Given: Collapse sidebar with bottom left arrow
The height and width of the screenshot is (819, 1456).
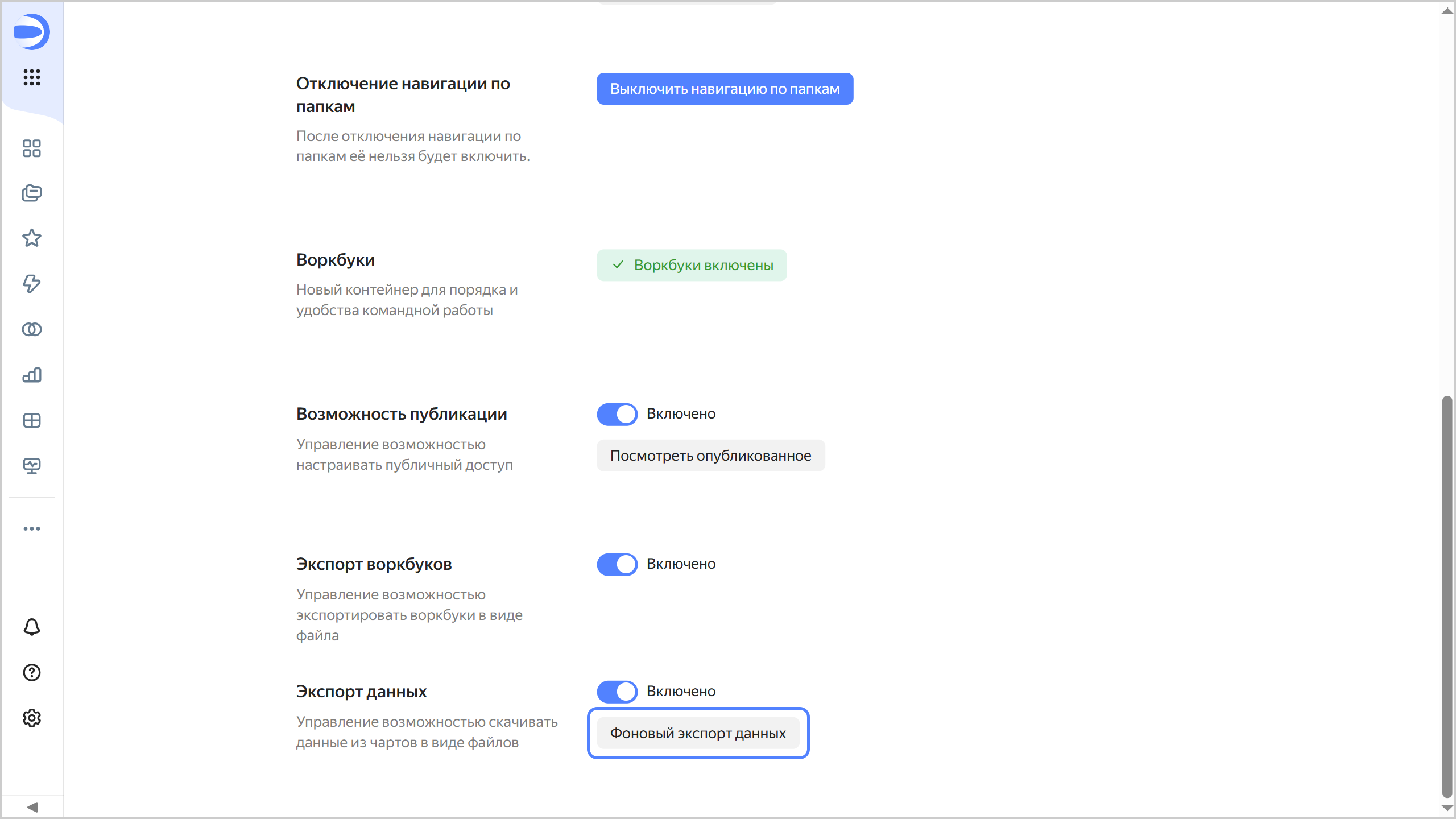Looking at the screenshot, I should (x=32, y=807).
